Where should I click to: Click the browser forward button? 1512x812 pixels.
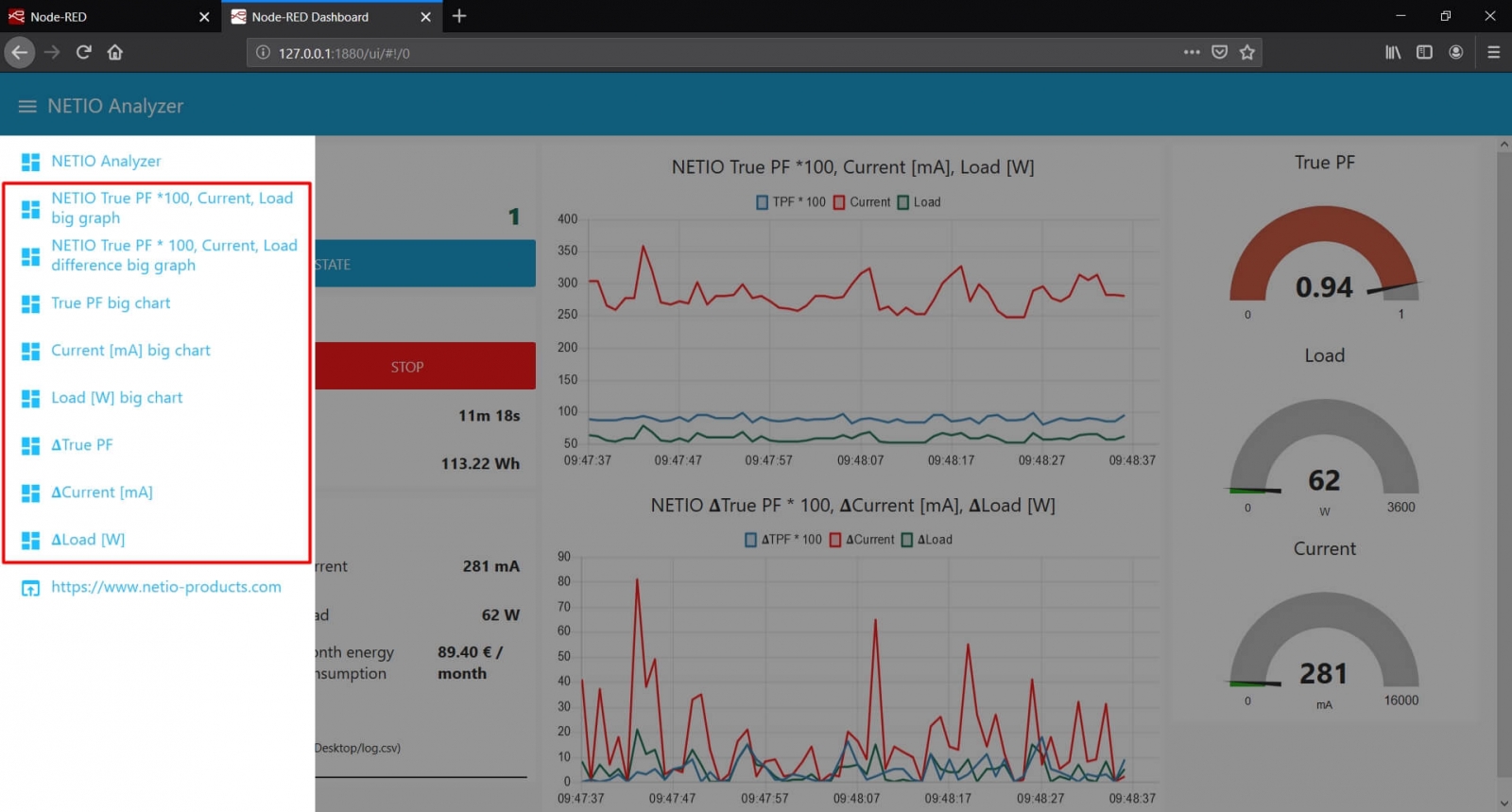coord(52,52)
